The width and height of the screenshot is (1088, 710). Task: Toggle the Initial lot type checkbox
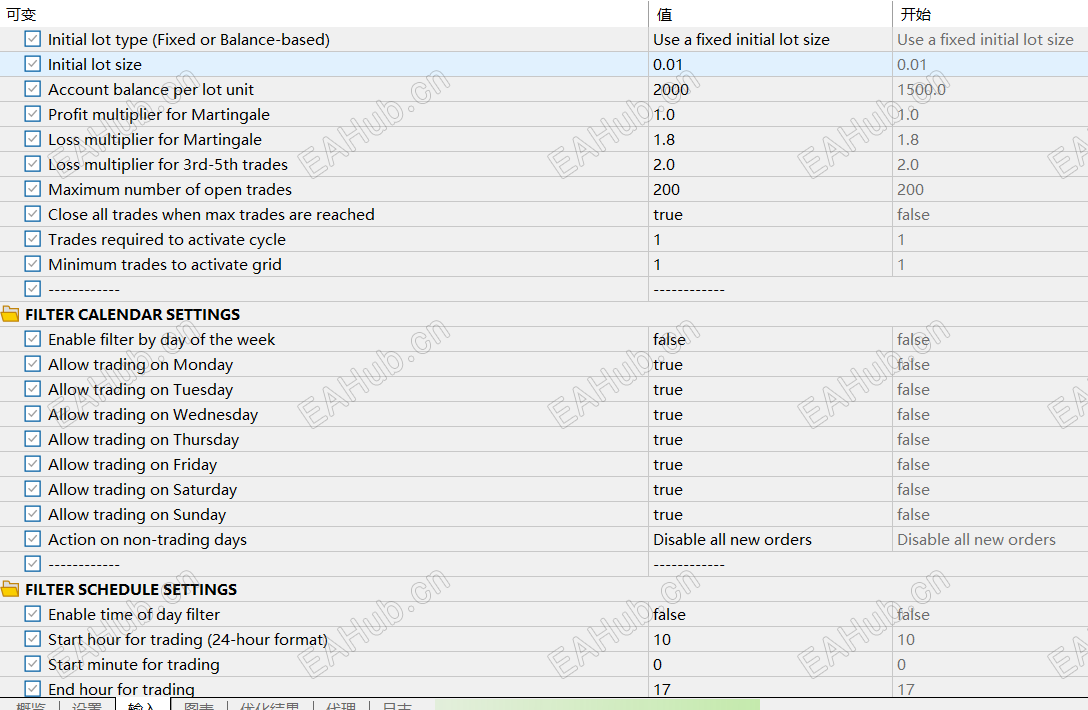33,39
